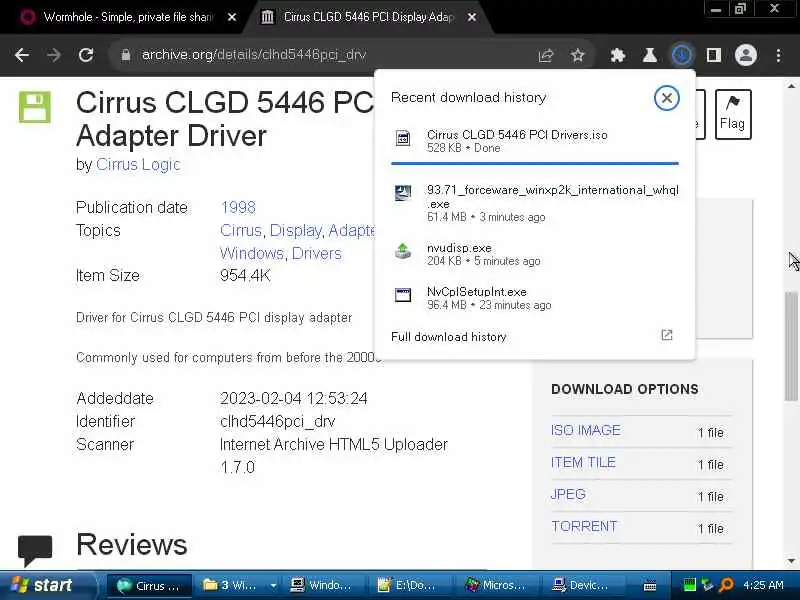This screenshot has height=600, width=800.
Task: Click the nvudisp.exe file icon
Action: pos(403,251)
